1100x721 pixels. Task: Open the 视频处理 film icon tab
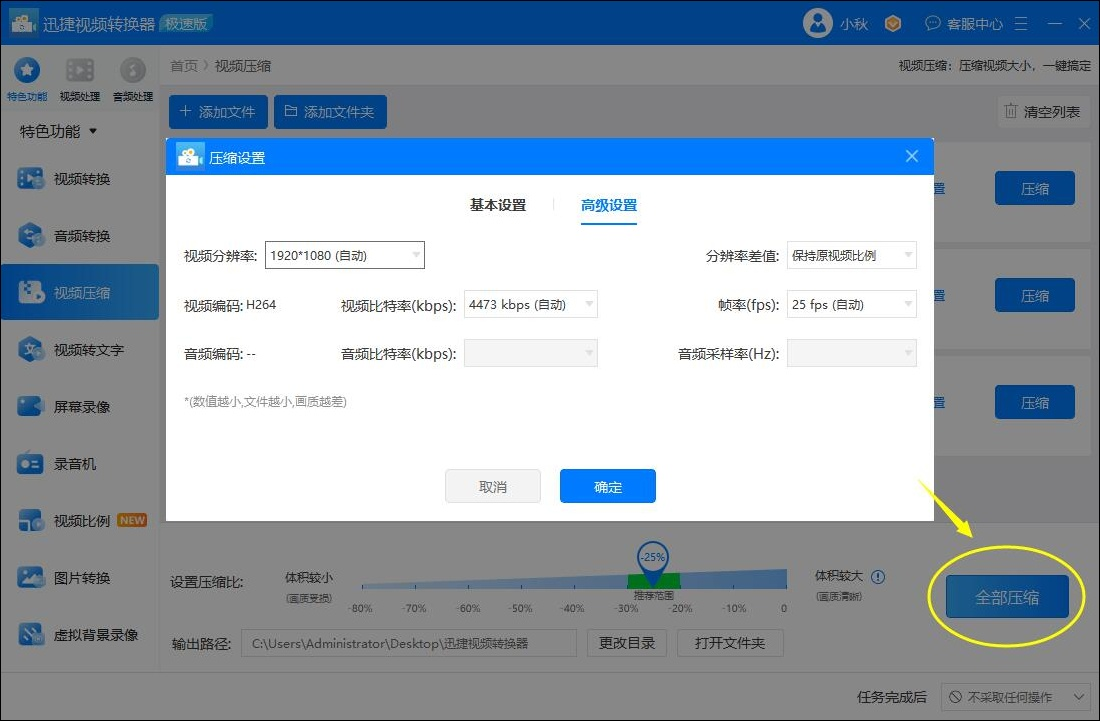click(x=79, y=79)
